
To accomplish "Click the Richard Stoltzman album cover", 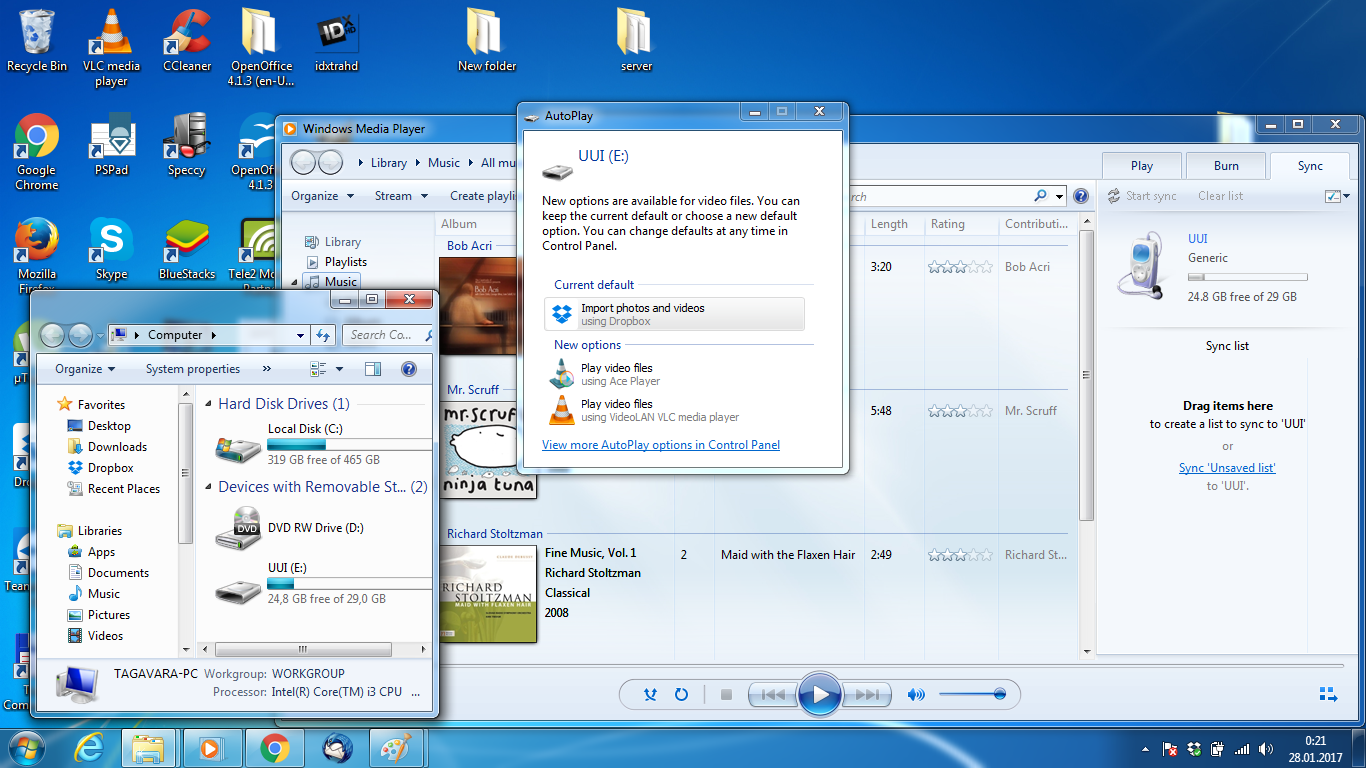I will pyautogui.click(x=488, y=594).
